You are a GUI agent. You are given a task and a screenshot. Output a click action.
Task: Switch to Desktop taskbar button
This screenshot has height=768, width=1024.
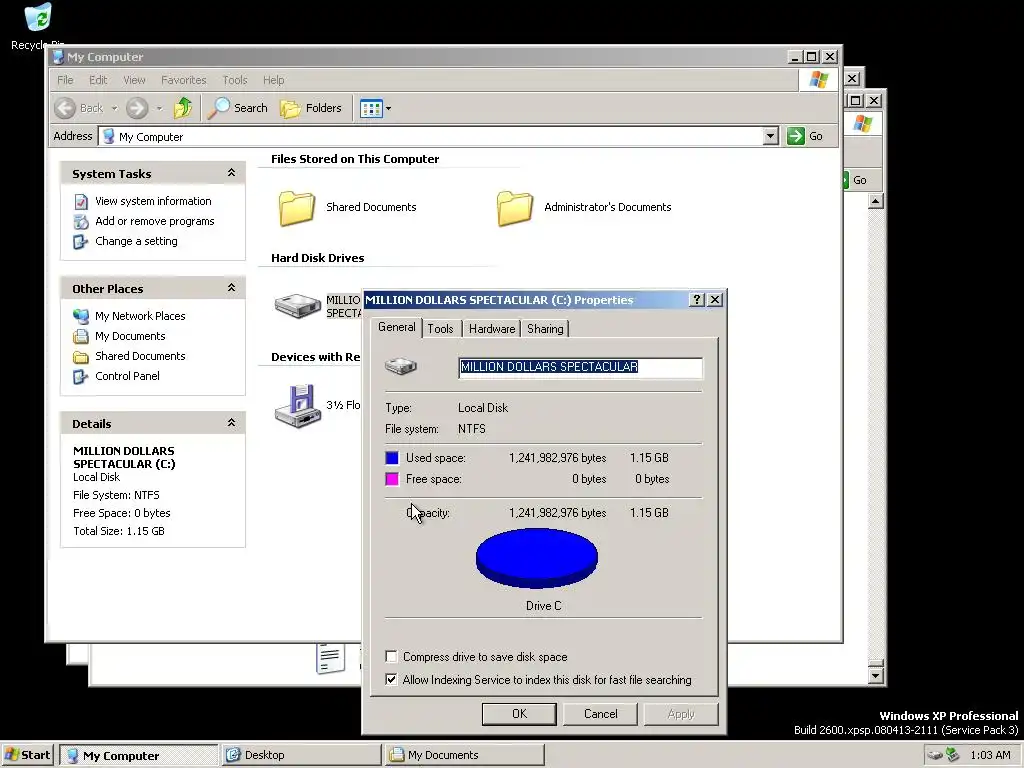pyautogui.click(x=301, y=755)
